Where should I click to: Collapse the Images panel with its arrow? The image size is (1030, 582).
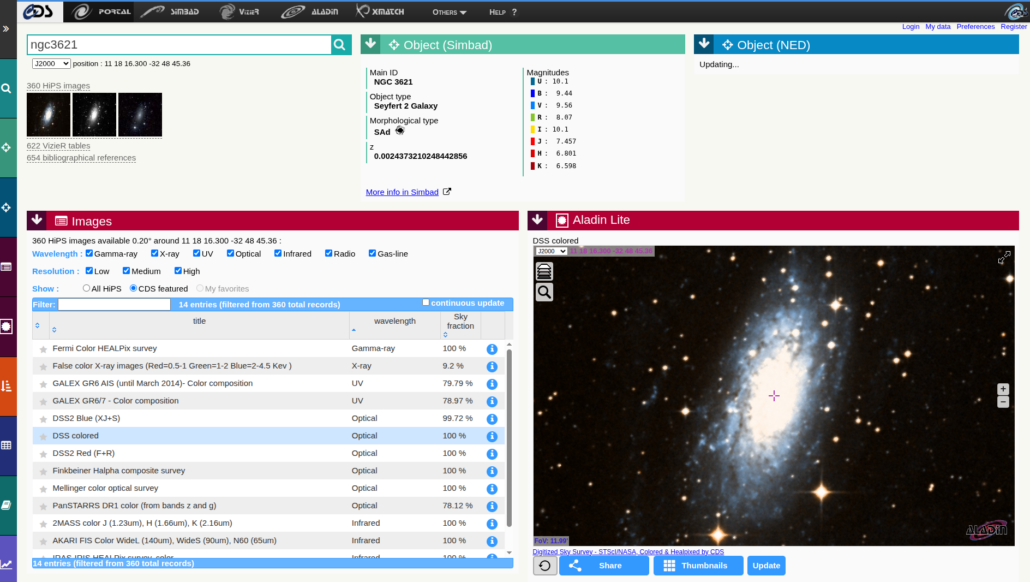[36, 220]
